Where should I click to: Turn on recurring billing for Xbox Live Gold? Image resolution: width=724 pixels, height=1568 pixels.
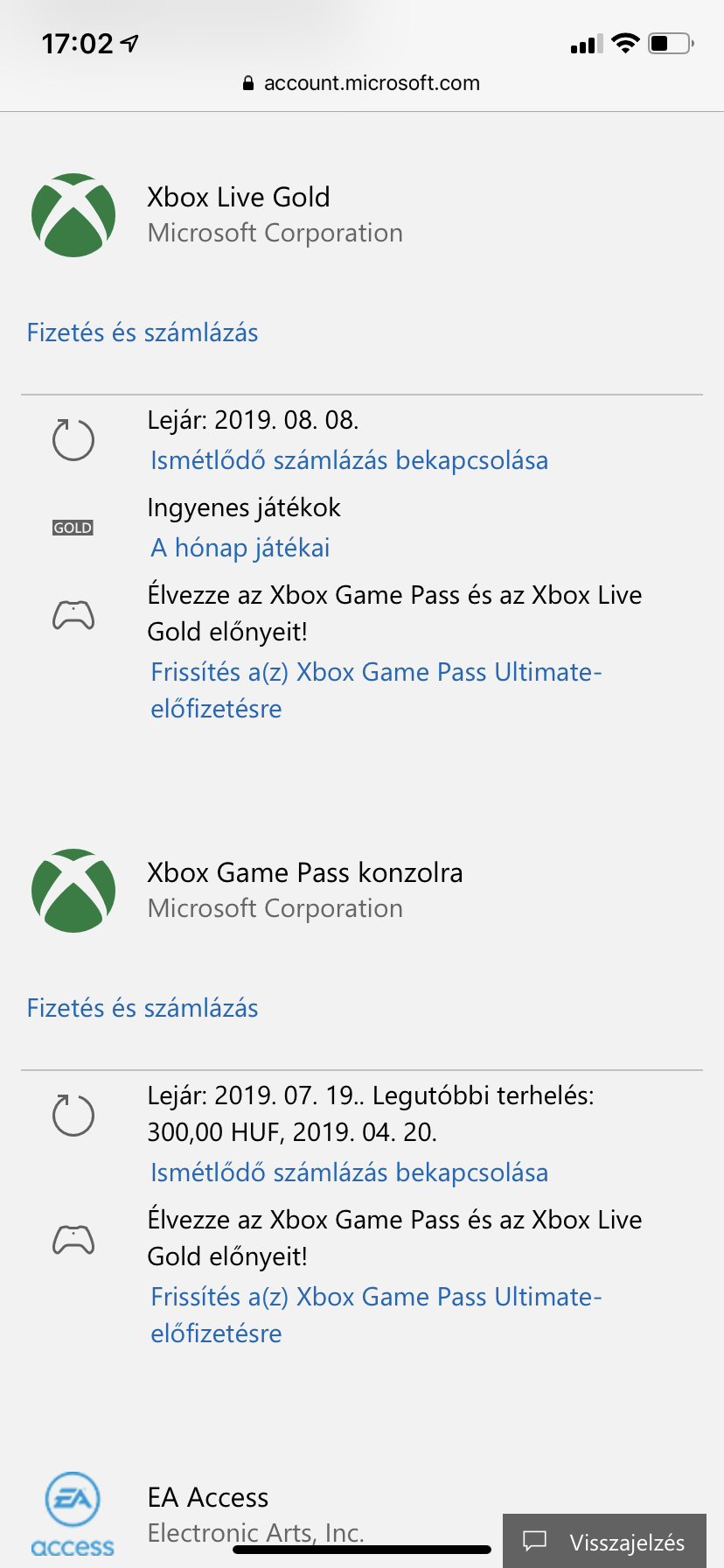tap(349, 460)
